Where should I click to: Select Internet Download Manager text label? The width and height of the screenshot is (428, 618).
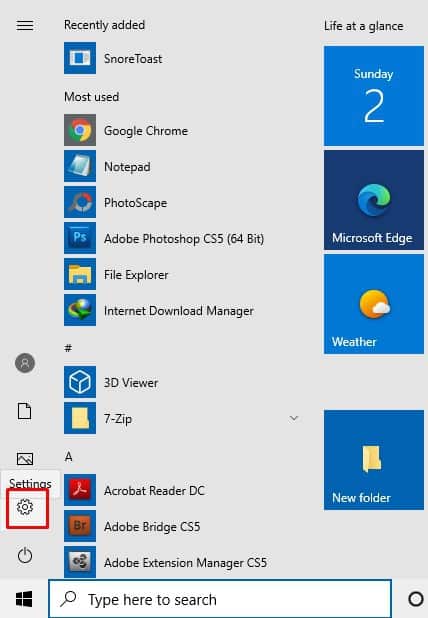(179, 311)
